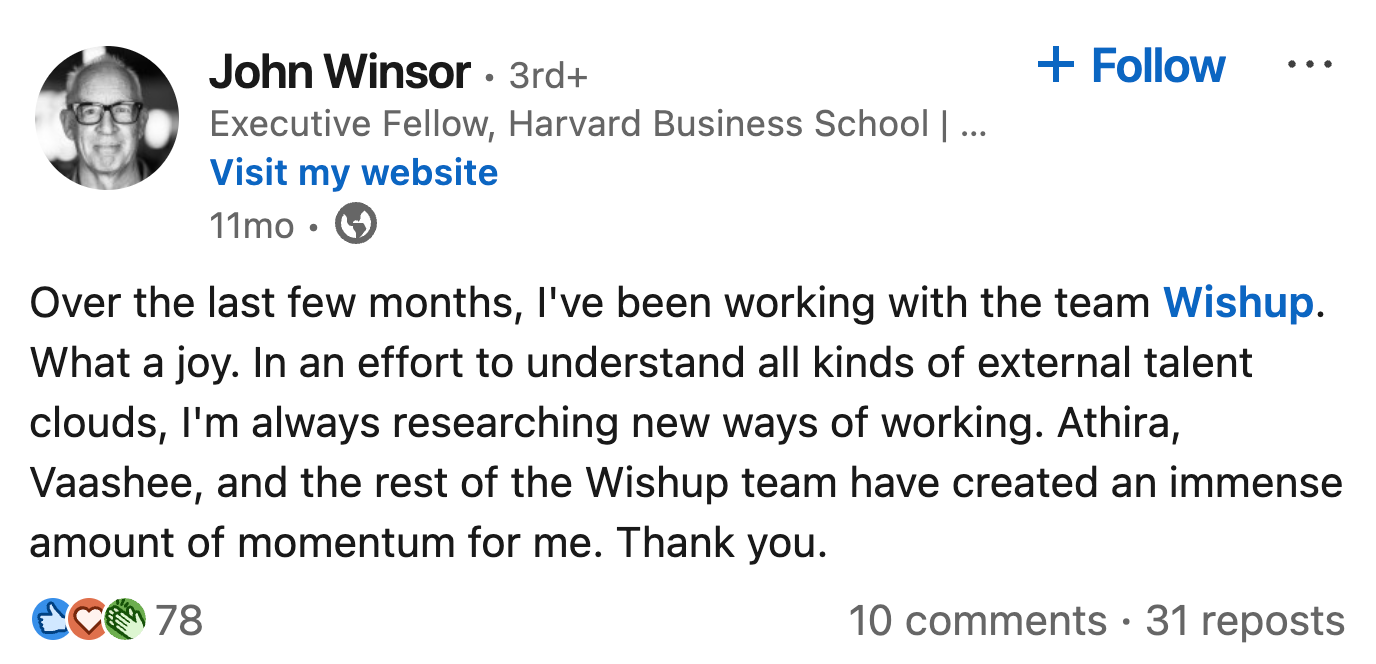This screenshot has width=1376, height=664.
Task: Click the 11mo post timestamp
Action: click(x=251, y=225)
